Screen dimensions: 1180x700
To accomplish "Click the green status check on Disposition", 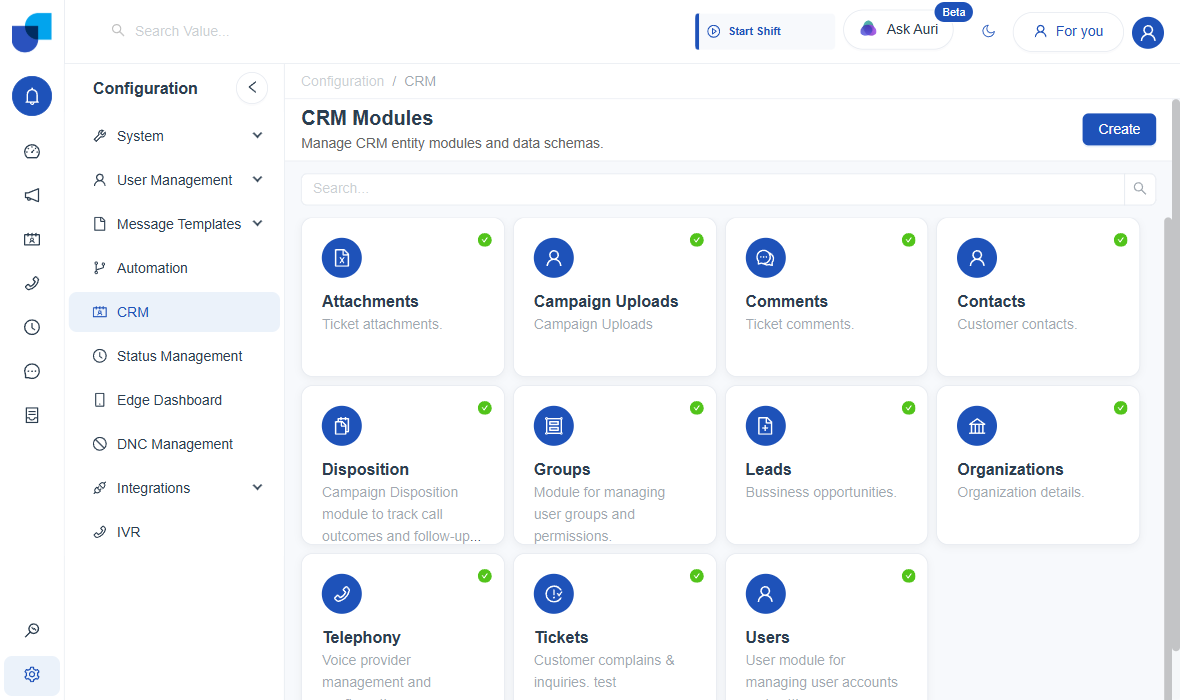I will 485,408.
